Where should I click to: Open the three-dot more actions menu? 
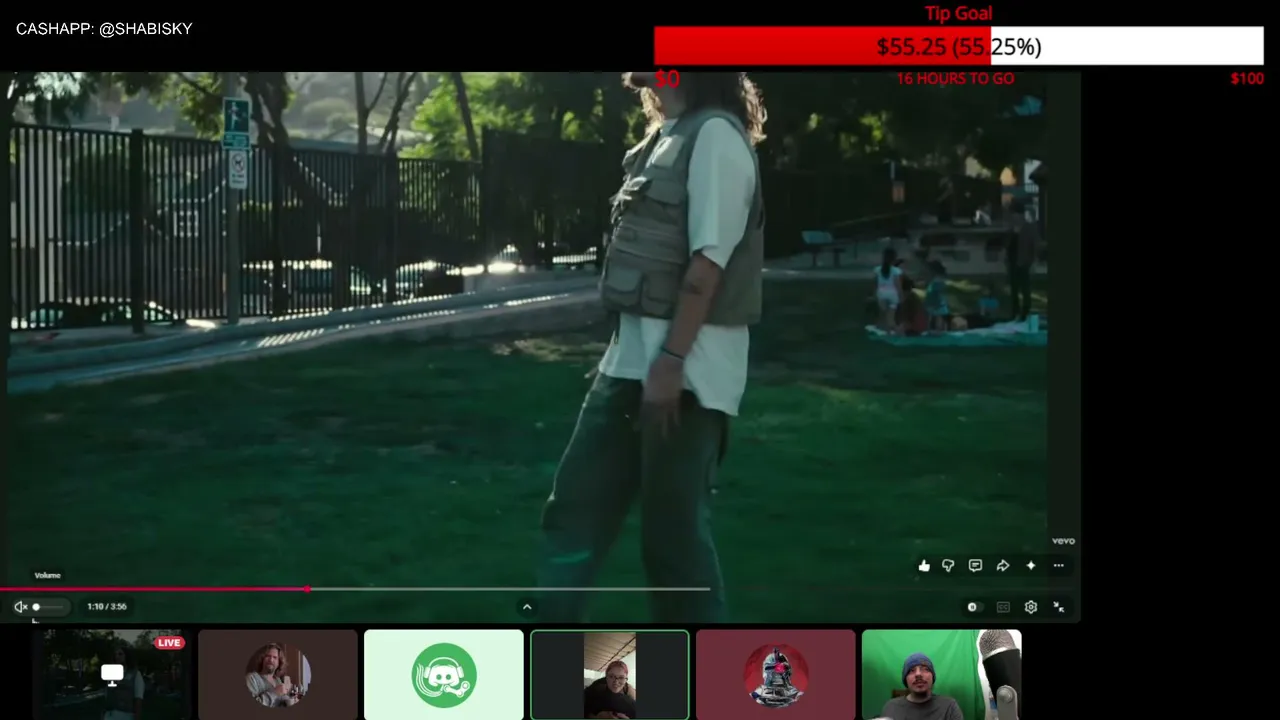point(1058,566)
